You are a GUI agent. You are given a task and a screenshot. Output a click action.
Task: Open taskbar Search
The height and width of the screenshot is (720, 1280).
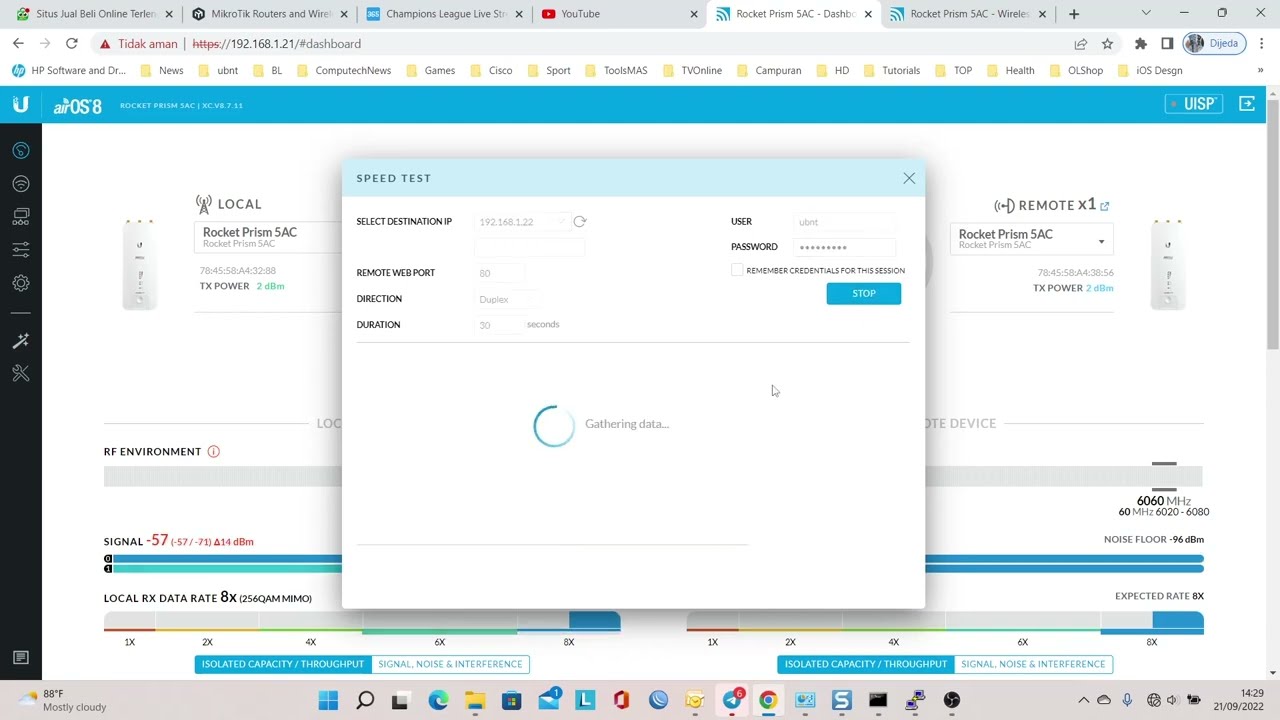365,700
